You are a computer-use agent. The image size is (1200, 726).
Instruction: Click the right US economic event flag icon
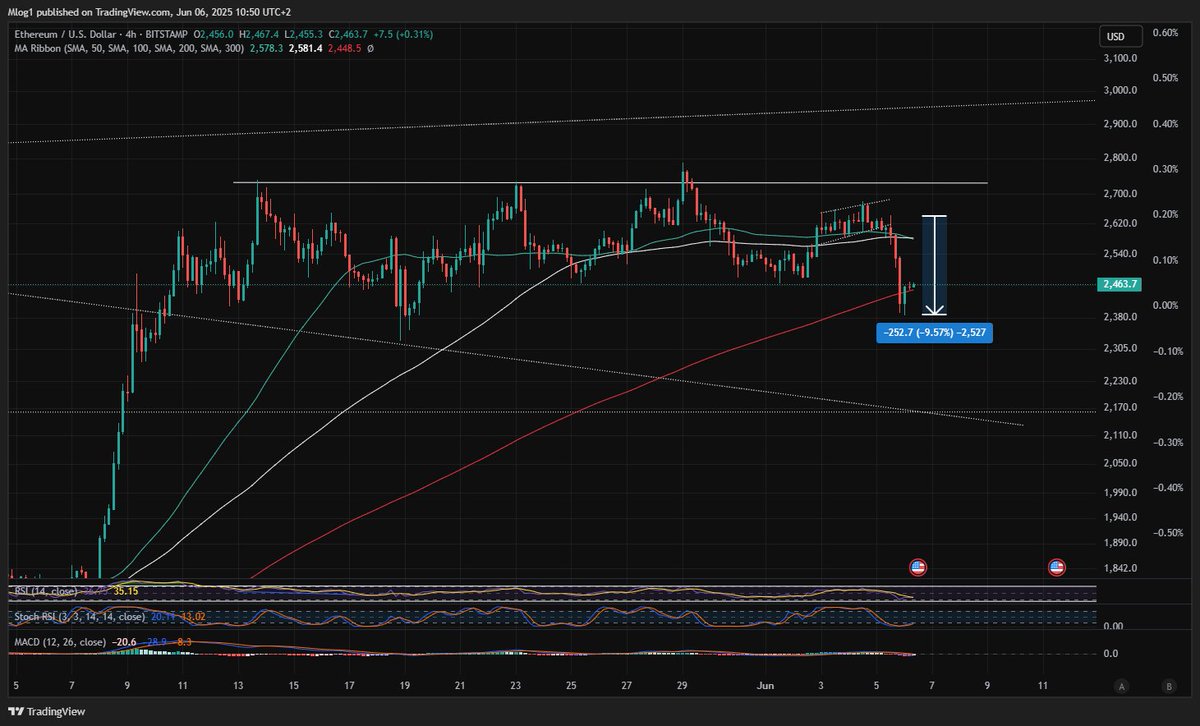point(1056,568)
